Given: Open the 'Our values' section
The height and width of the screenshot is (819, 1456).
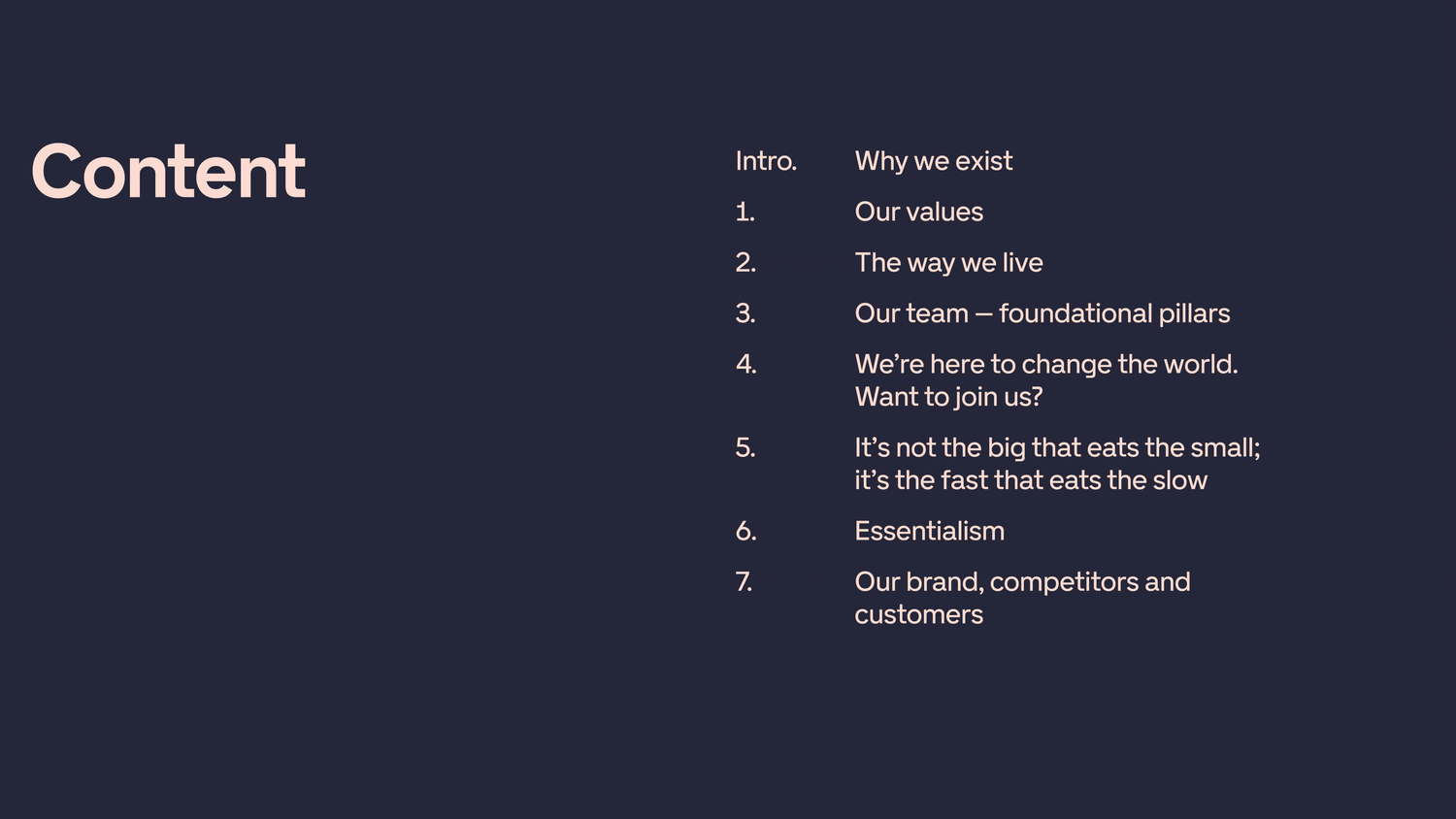Looking at the screenshot, I should (x=918, y=212).
